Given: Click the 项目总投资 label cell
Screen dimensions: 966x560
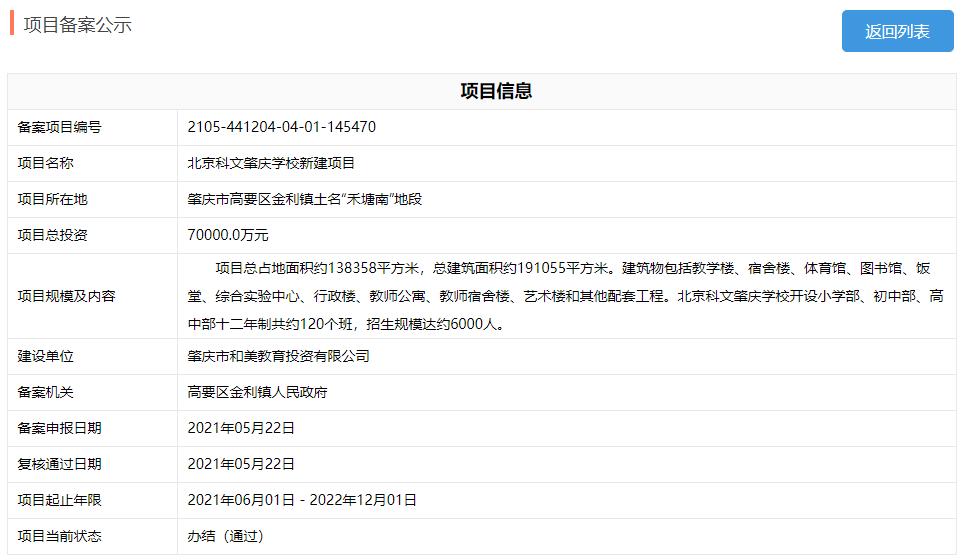Looking at the screenshot, I should pyautogui.click(x=92, y=235).
